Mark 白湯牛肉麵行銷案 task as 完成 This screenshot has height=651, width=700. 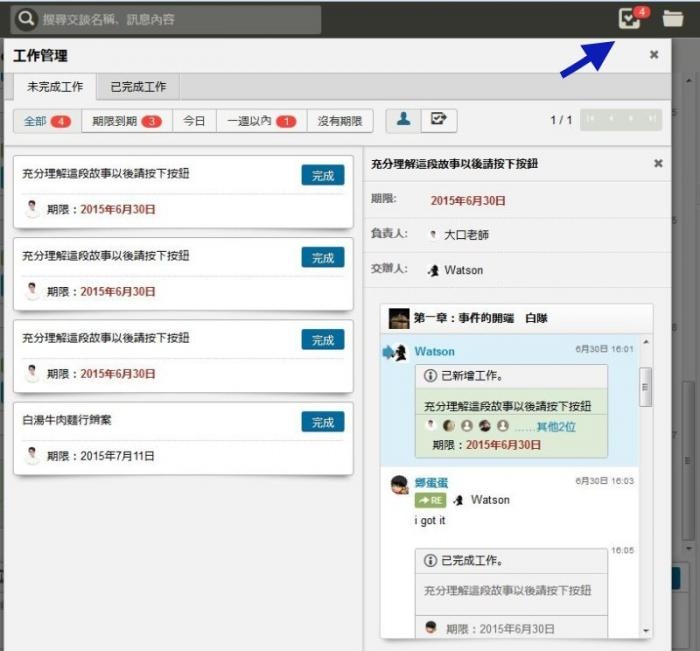323,421
